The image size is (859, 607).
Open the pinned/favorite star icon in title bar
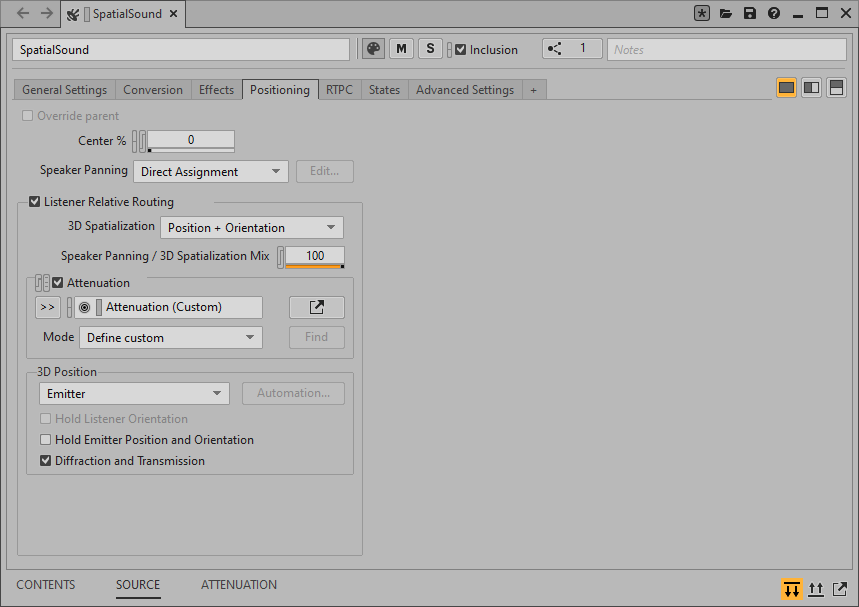click(702, 14)
